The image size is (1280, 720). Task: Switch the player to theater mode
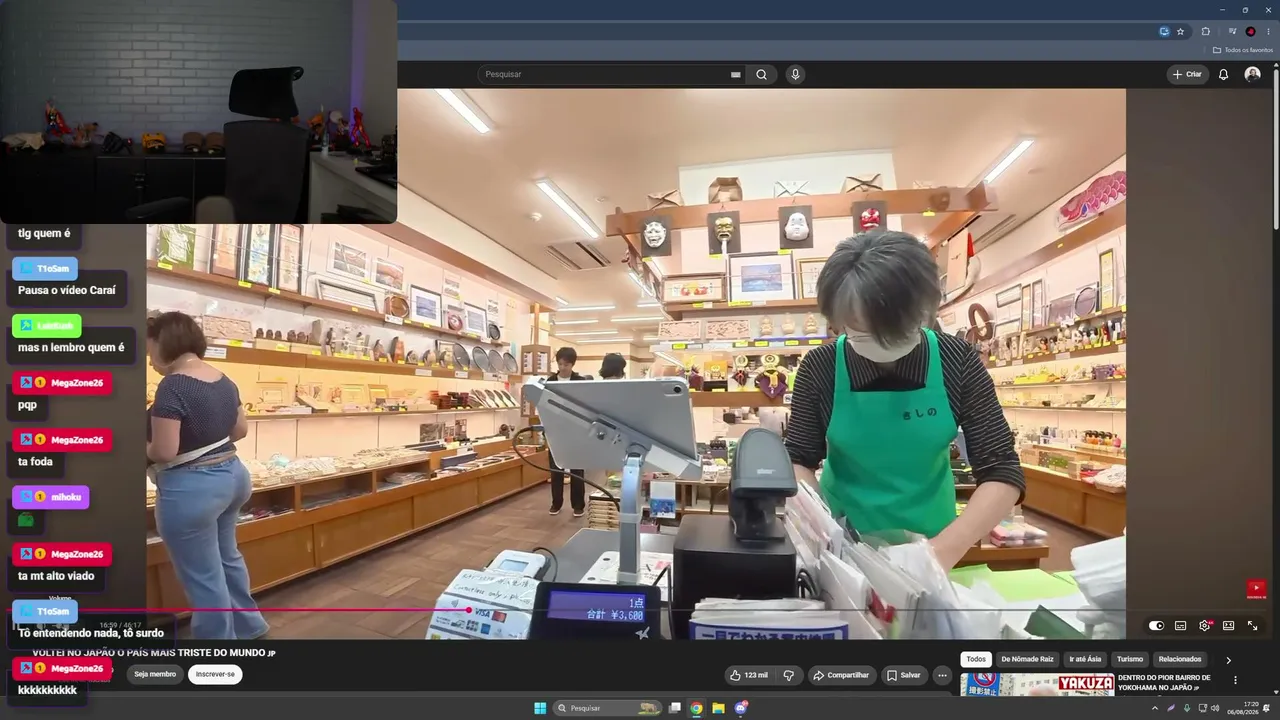click(x=1228, y=626)
